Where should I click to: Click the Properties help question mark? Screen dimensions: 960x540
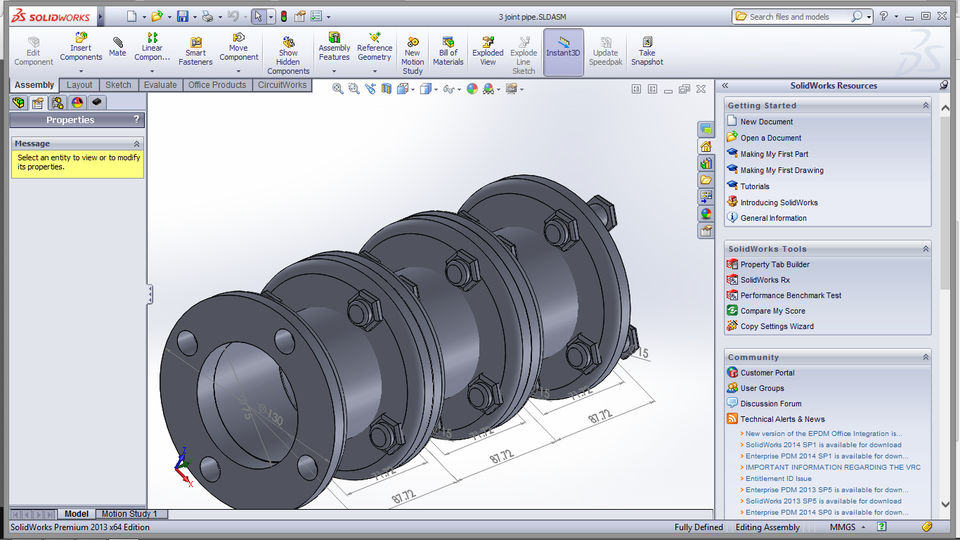[137, 119]
